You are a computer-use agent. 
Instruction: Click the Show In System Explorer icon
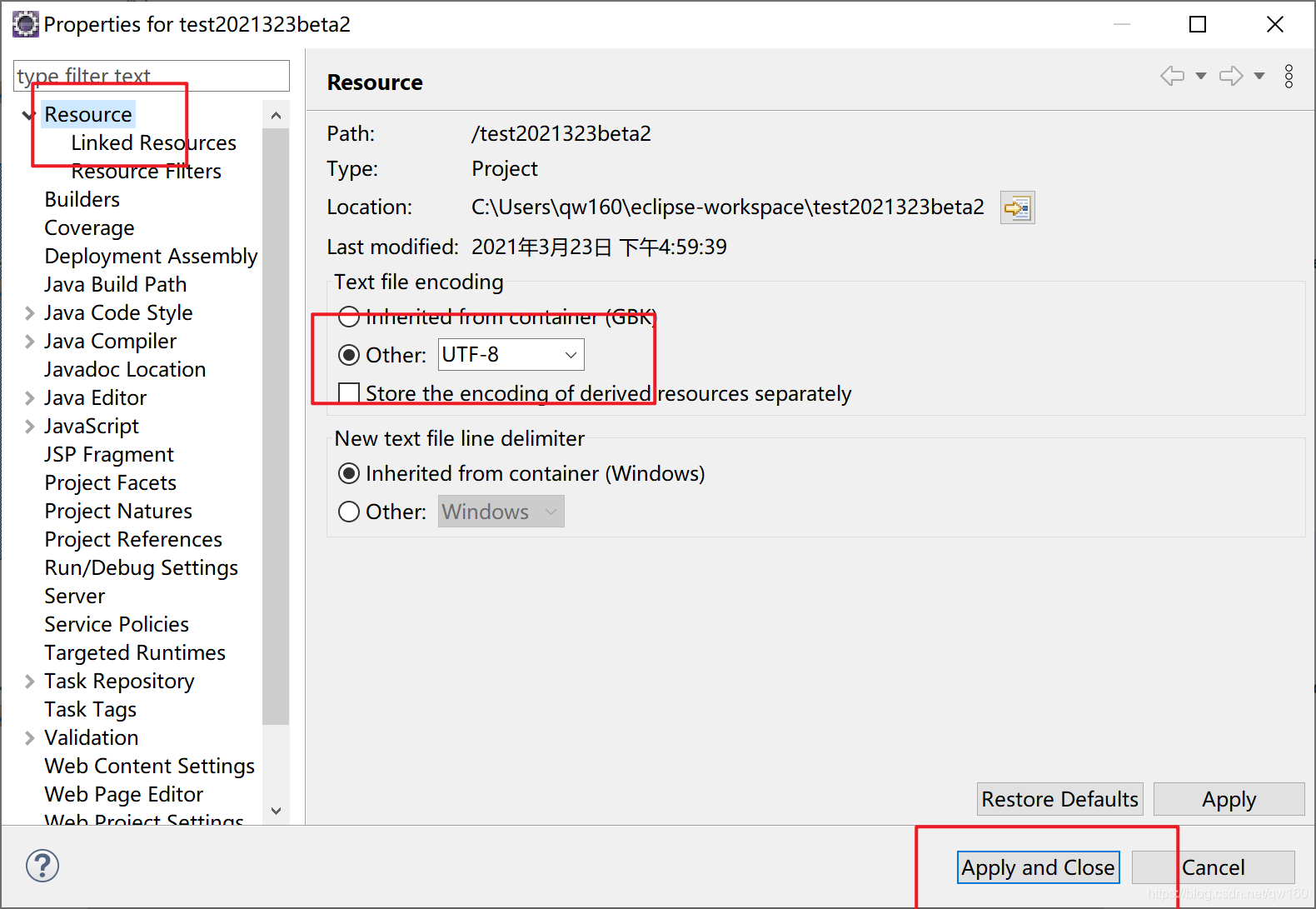[1017, 207]
